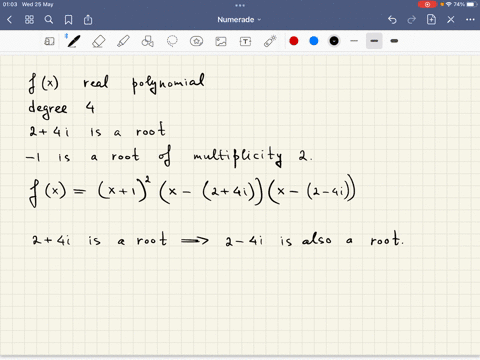
Task: Open the page thumbnails grid view
Action: (x=29, y=20)
